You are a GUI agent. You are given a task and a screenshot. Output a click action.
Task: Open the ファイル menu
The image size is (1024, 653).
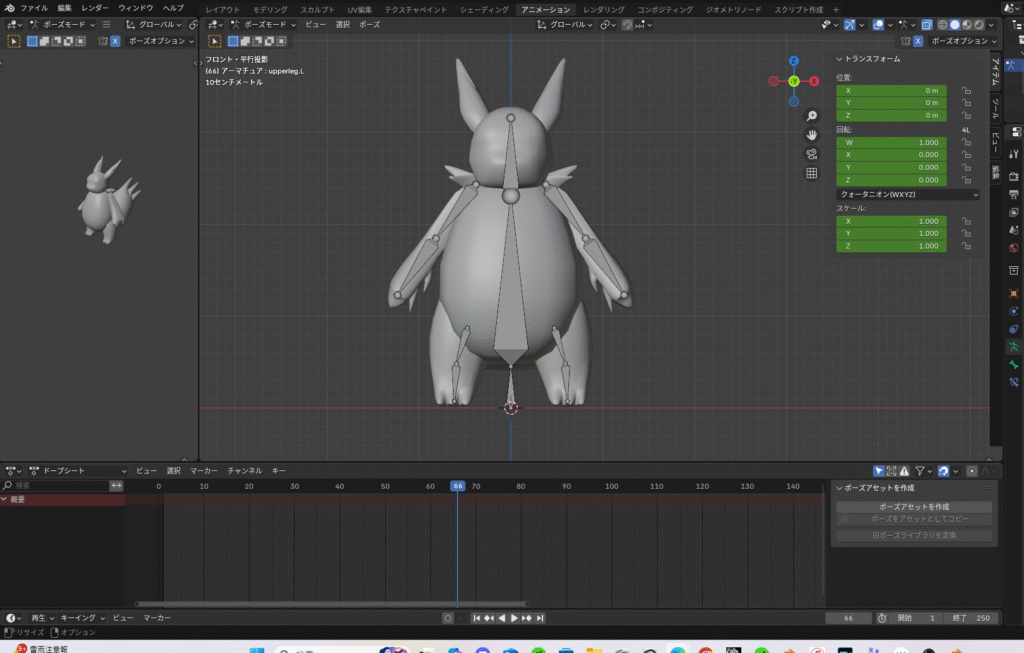[34, 8]
